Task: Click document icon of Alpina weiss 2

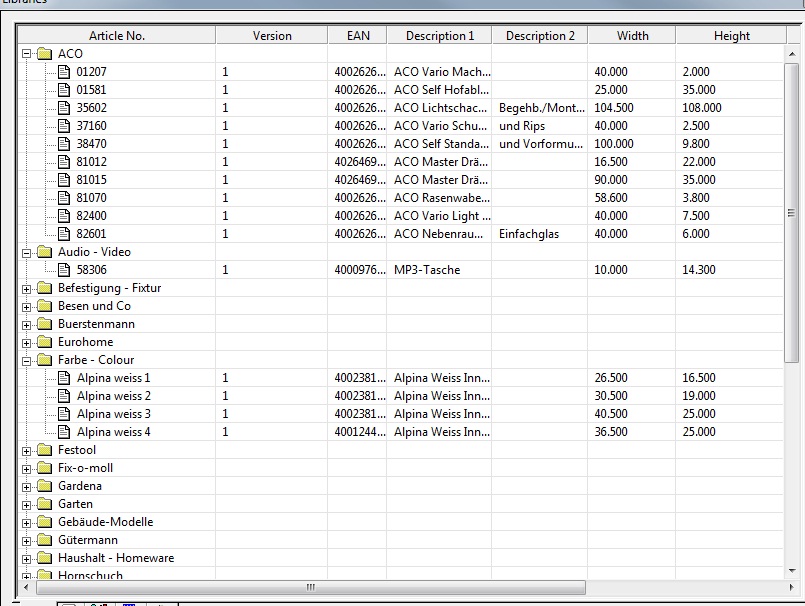Action: 64,395
